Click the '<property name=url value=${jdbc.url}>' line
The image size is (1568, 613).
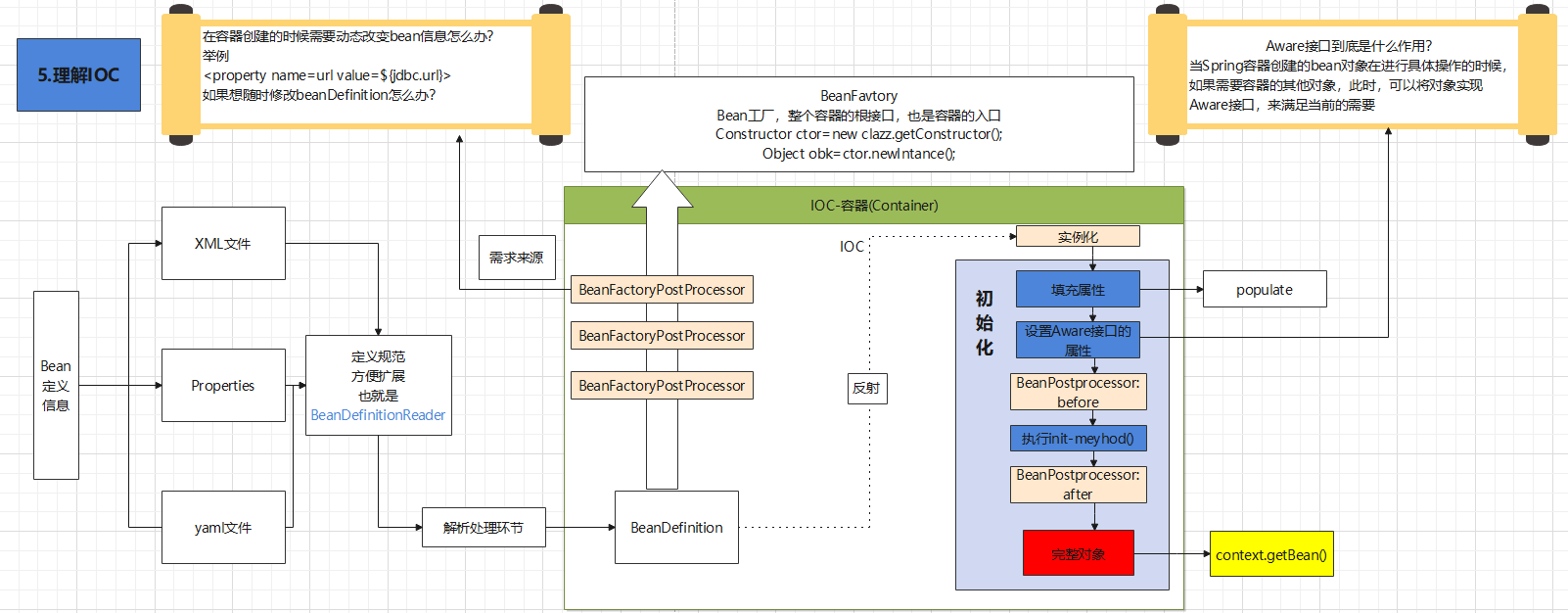pos(327,75)
